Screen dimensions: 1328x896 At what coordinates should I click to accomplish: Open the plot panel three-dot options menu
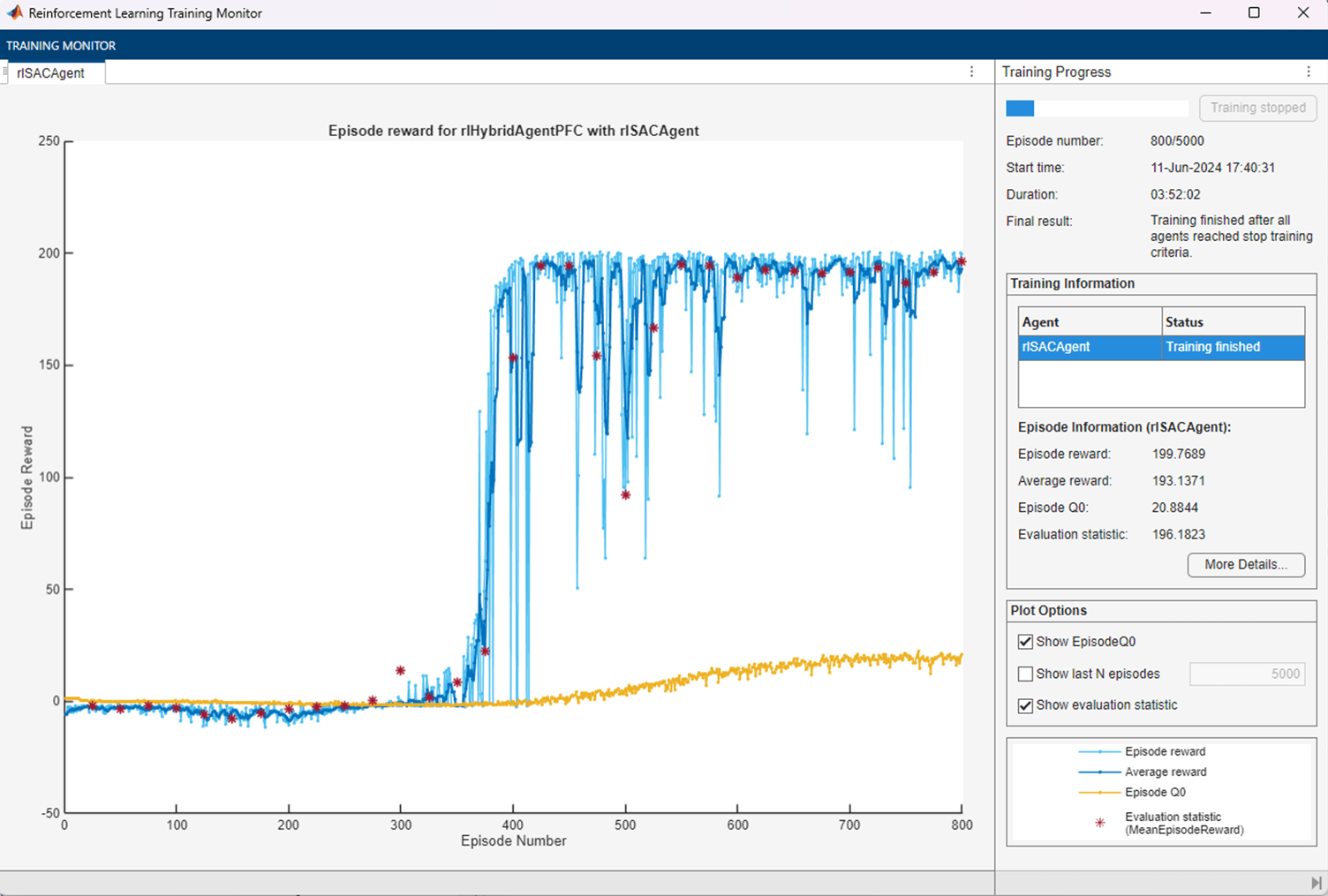972,72
